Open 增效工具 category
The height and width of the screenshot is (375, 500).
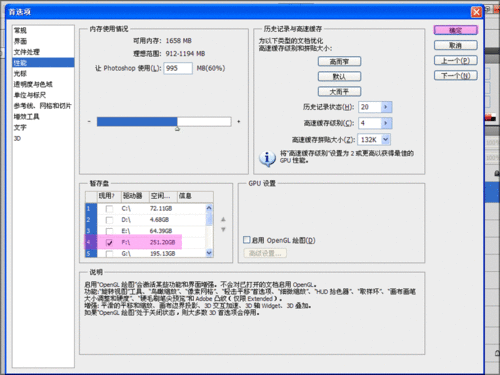[x=27, y=116]
